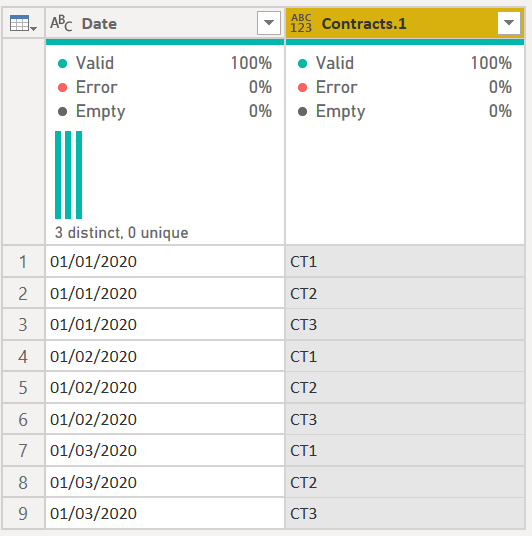The height and width of the screenshot is (536, 532).
Task: Click the Error 0% line under Date
Action: tap(165, 87)
